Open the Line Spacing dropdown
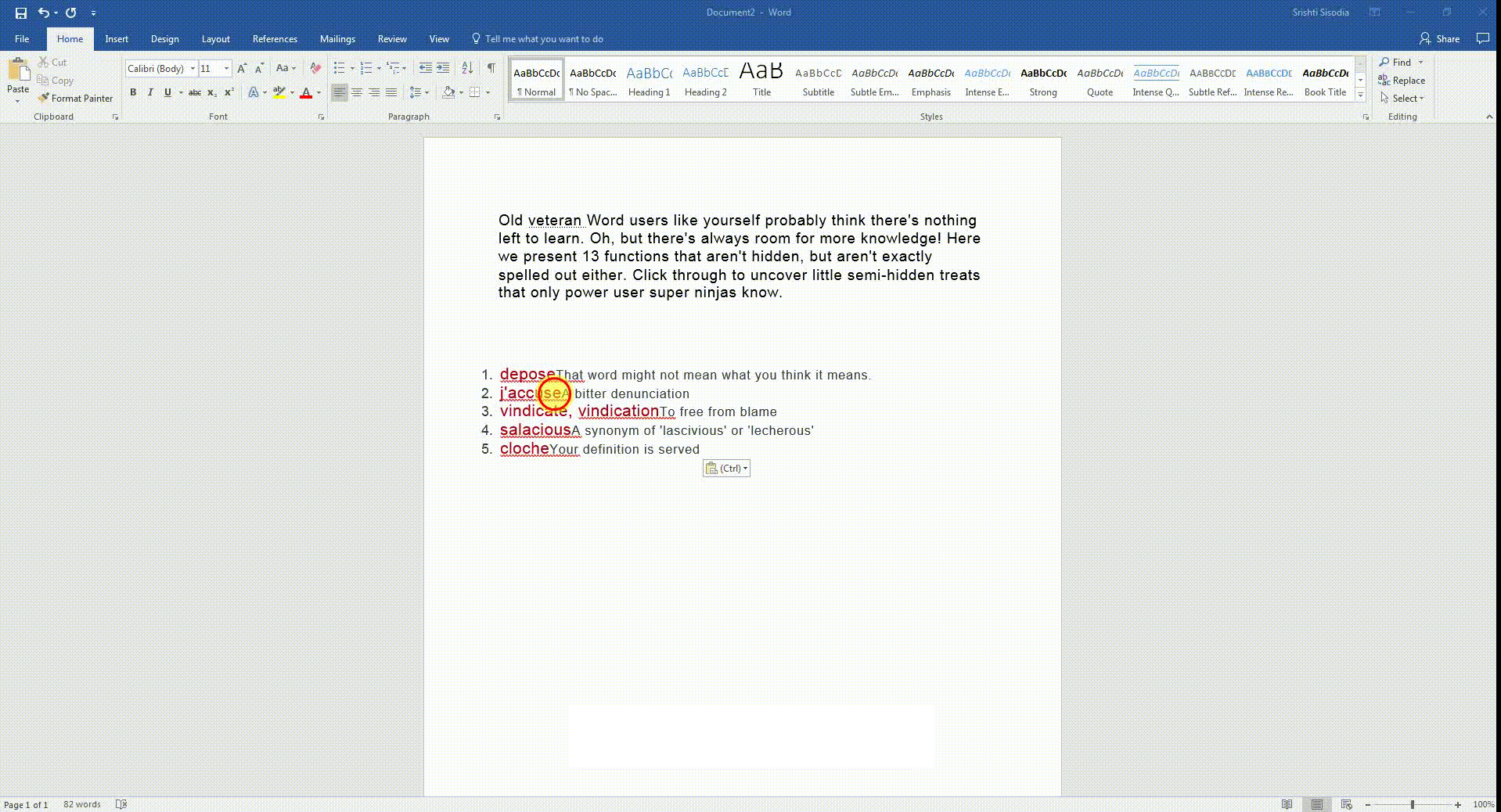 coord(419,92)
